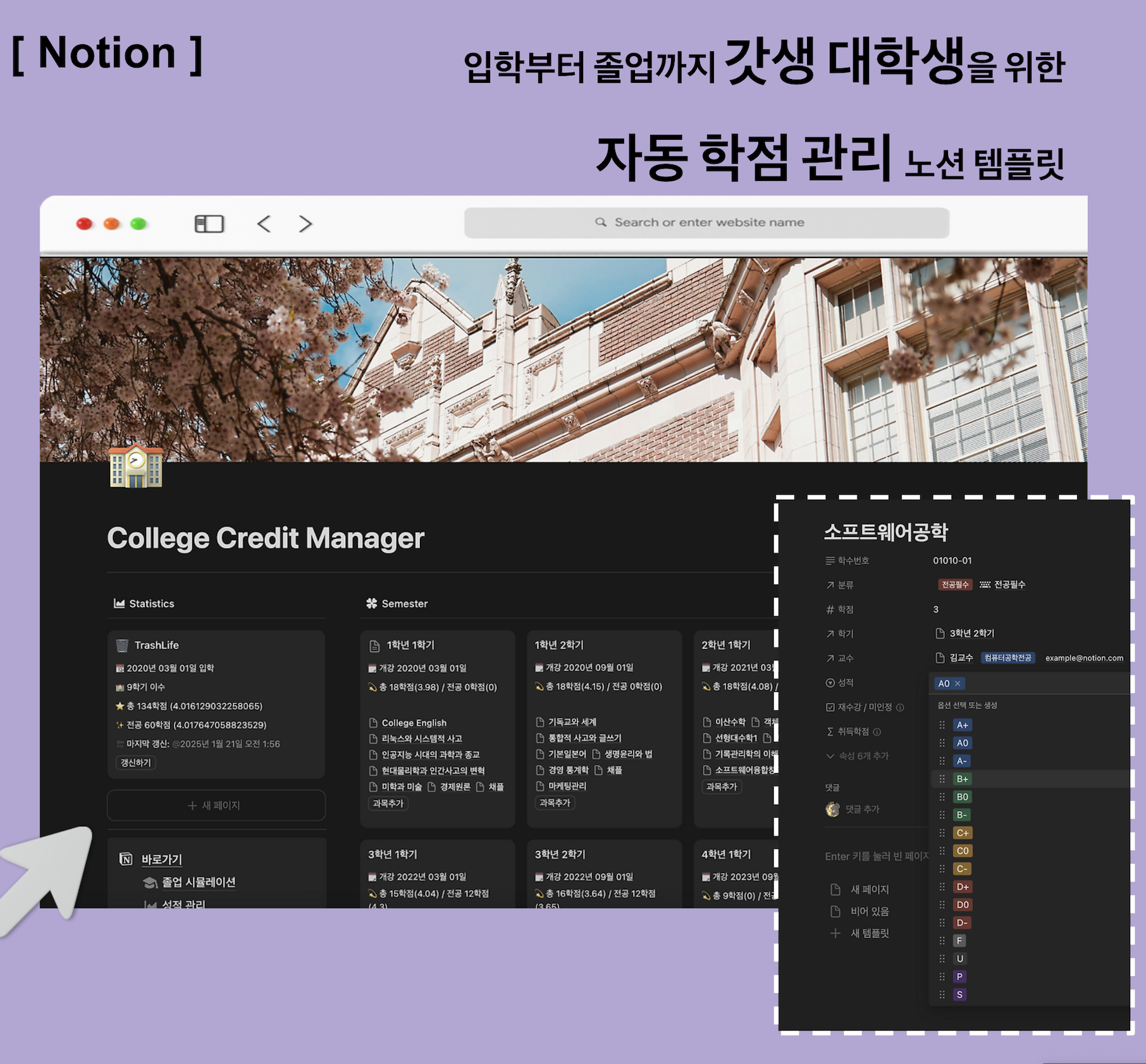Pick the purple S grade tag
Screen dimensions: 1146x1064
pos(959,994)
